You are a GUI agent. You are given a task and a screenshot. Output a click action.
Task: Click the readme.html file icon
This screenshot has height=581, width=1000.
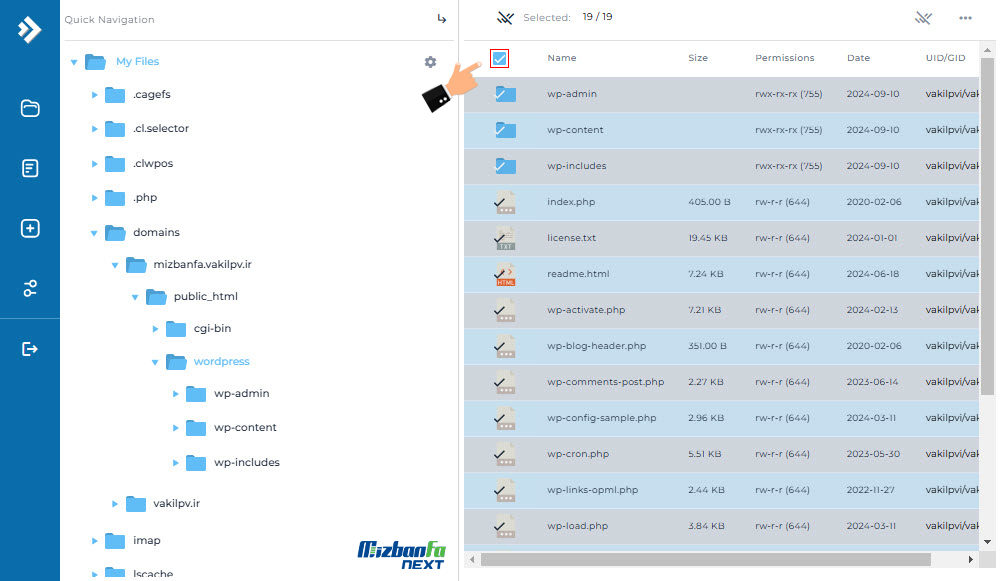tap(505, 274)
